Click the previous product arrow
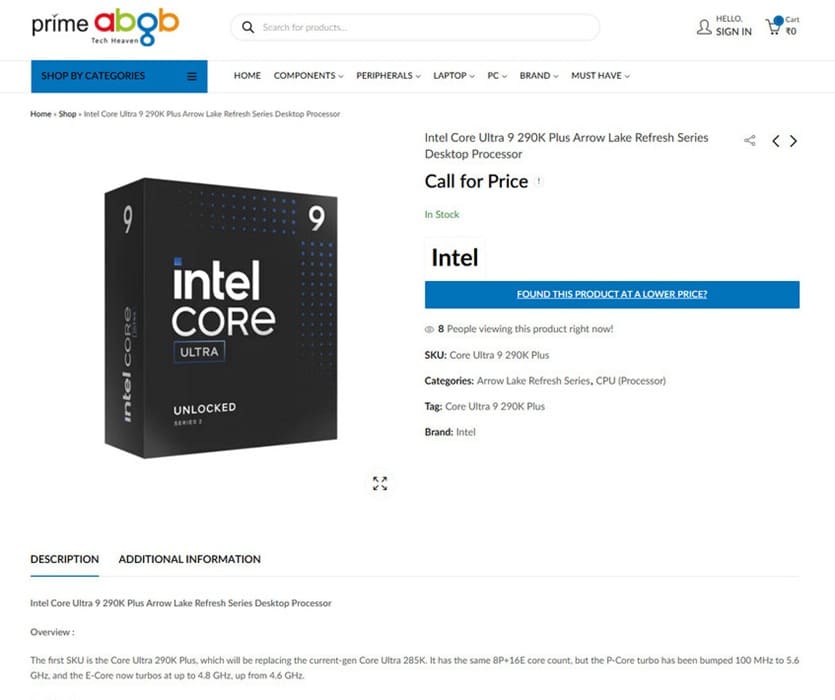 pos(775,141)
